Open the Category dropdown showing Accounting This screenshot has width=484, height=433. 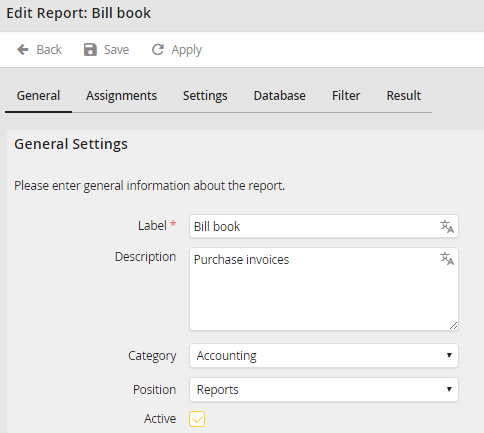(x=324, y=356)
